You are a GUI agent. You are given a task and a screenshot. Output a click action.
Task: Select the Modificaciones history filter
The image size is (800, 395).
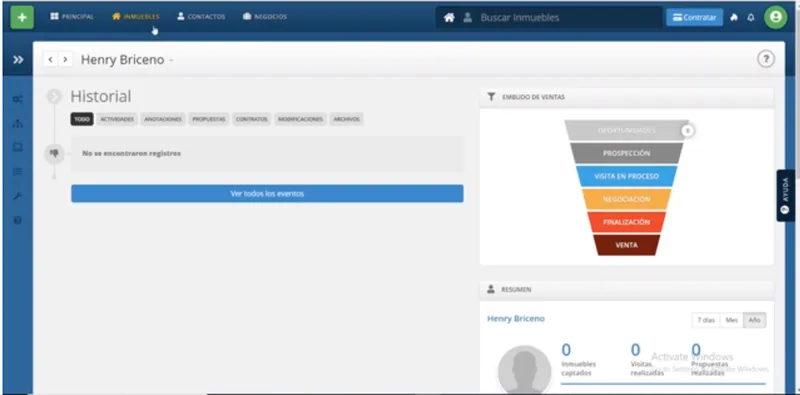(x=301, y=119)
